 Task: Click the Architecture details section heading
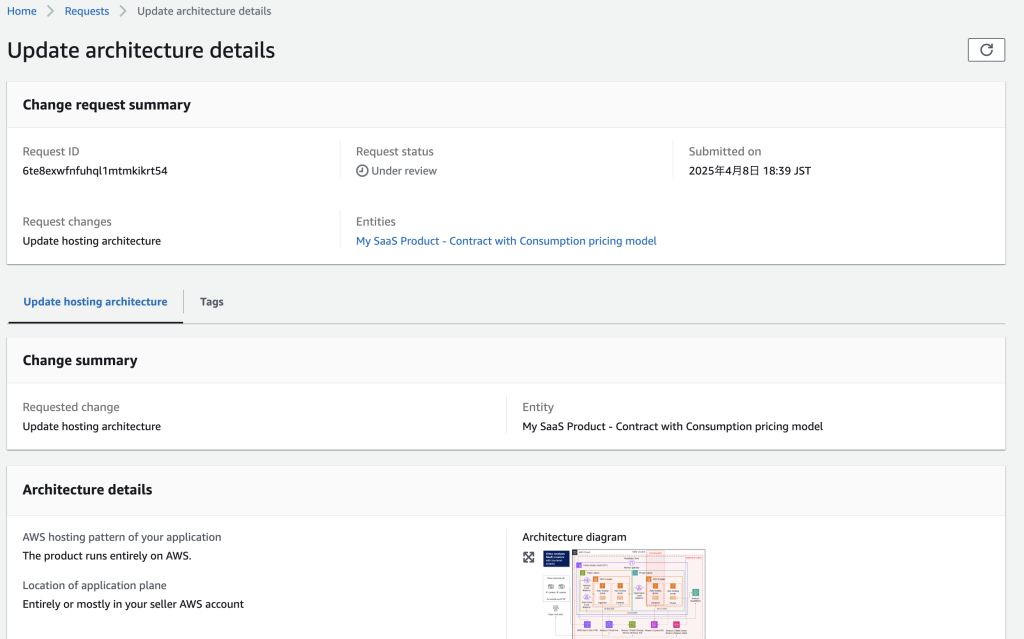tap(87, 490)
